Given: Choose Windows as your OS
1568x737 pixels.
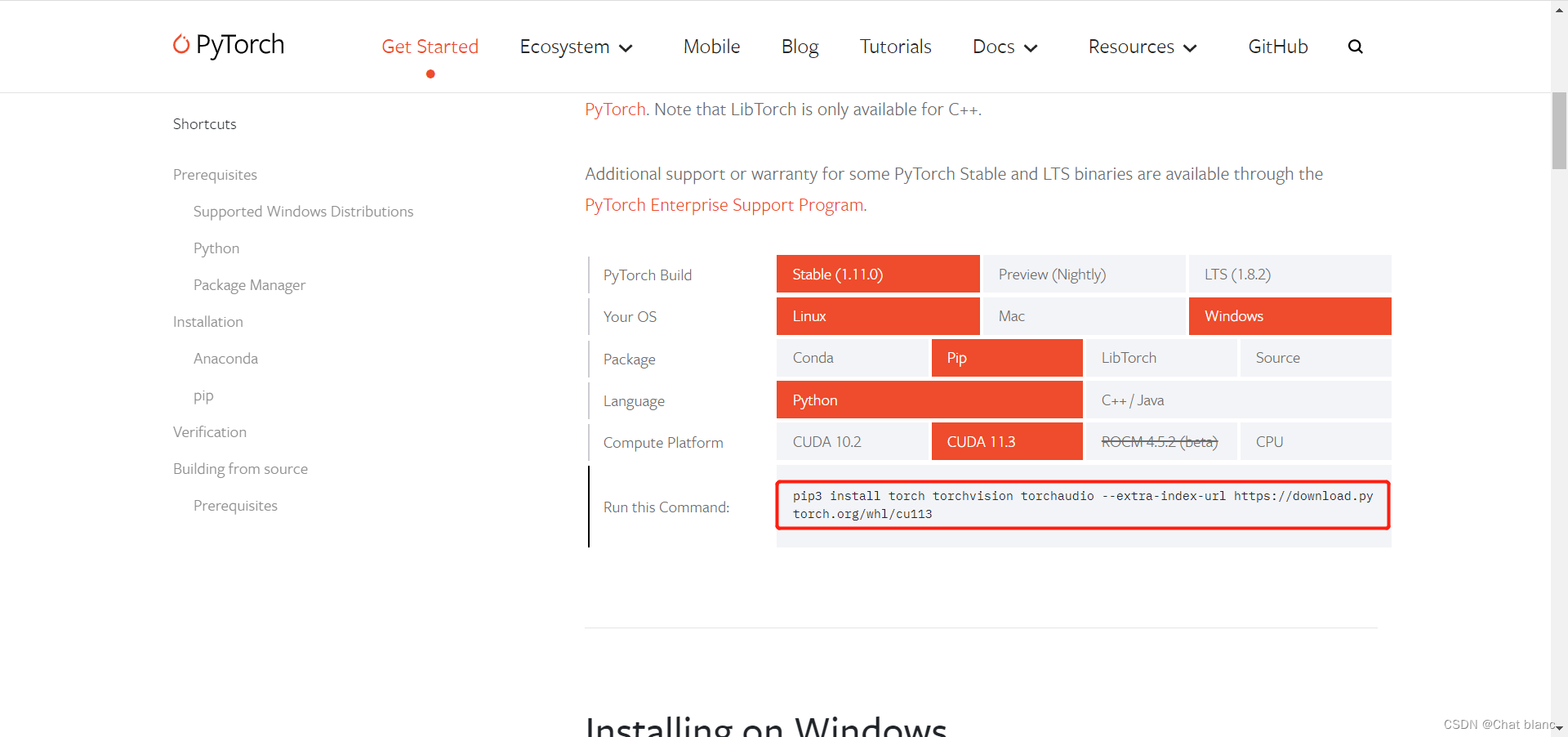Looking at the screenshot, I should click(1290, 316).
